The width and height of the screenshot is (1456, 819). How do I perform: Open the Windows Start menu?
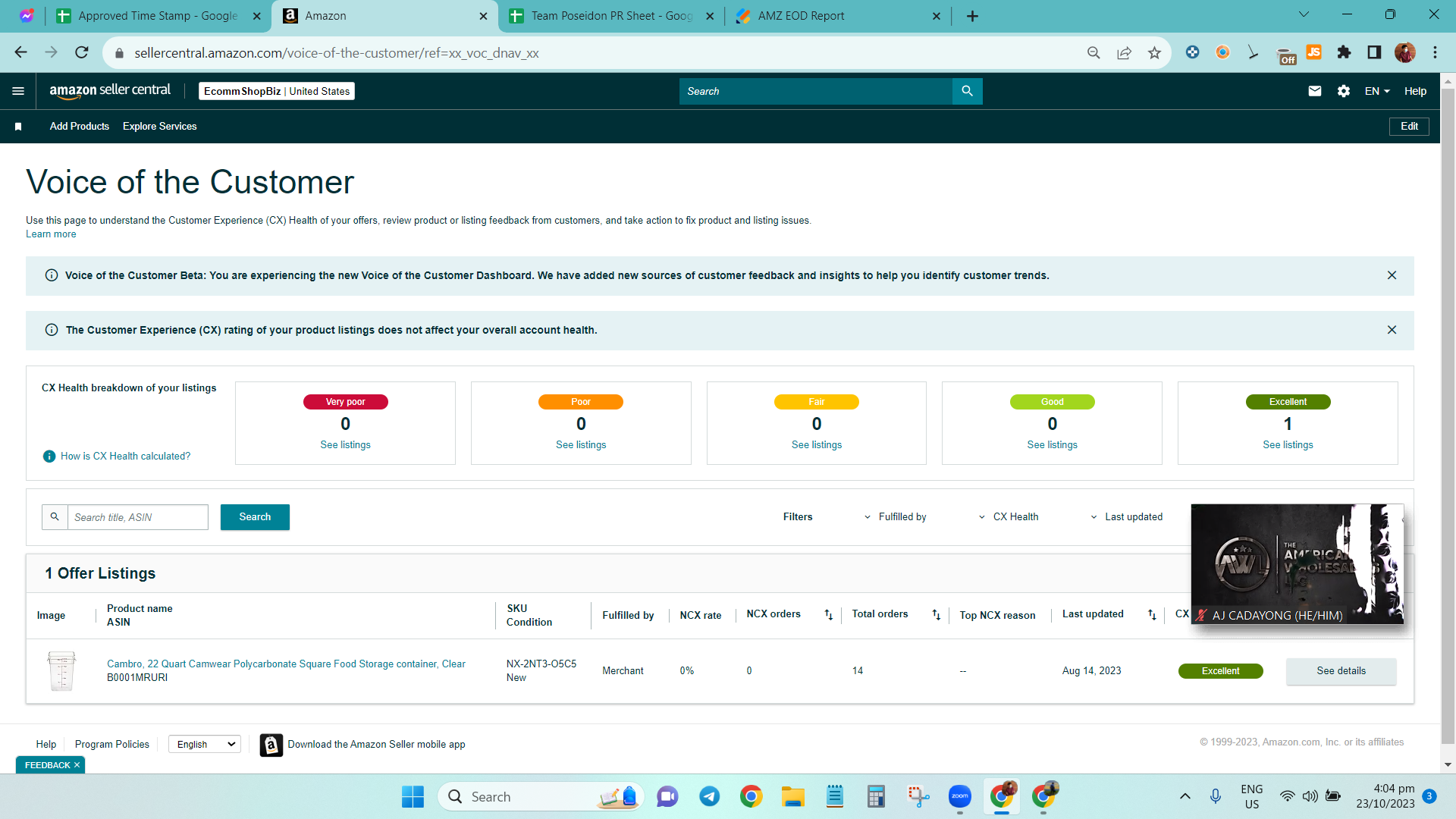(413, 797)
